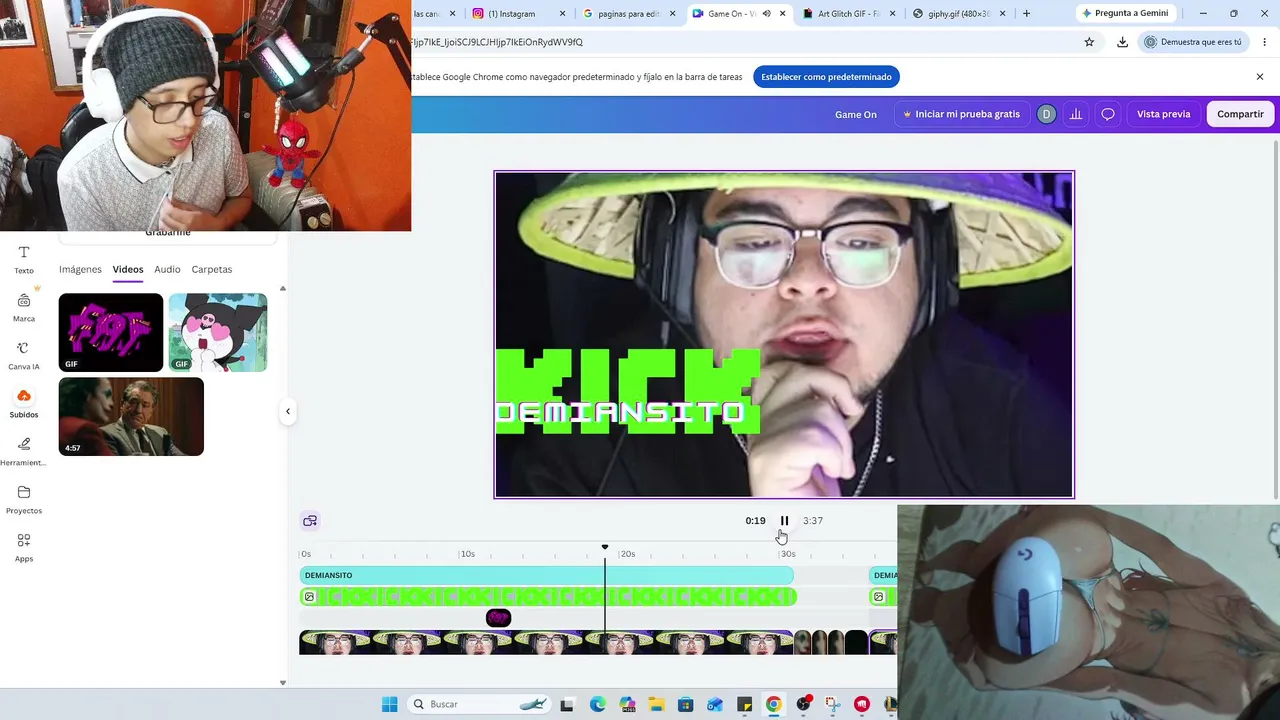Select the Kuromi cartoon GIF thumbnail
The height and width of the screenshot is (720, 1280).
click(x=218, y=332)
